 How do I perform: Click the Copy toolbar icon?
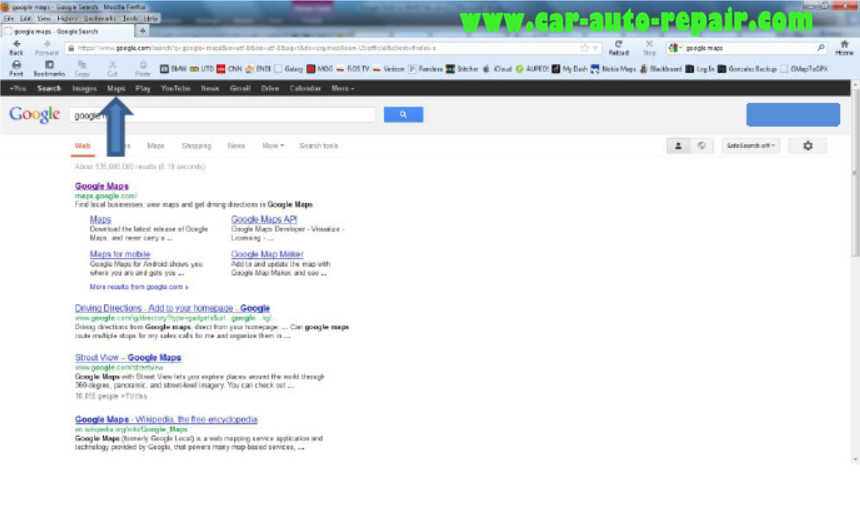coord(82,69)
